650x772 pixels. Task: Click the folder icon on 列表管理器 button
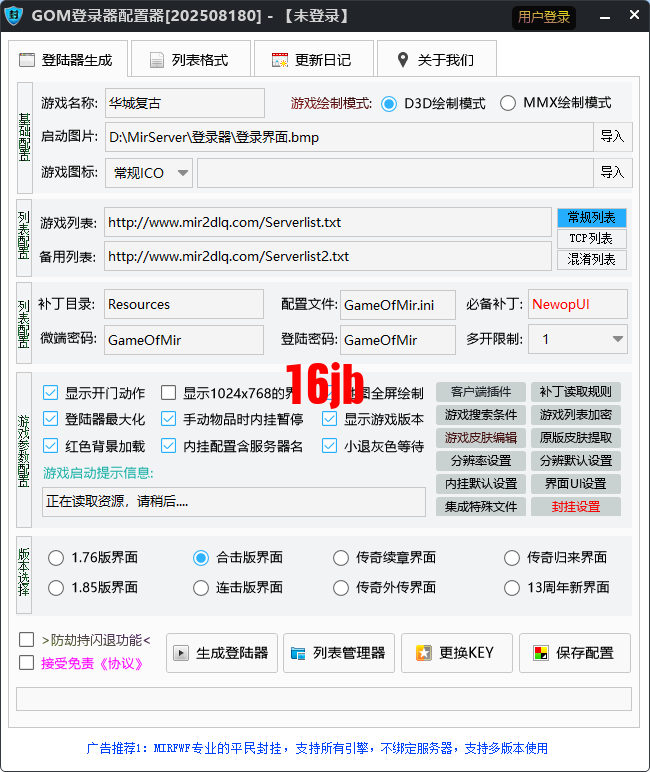coord(298,653)
